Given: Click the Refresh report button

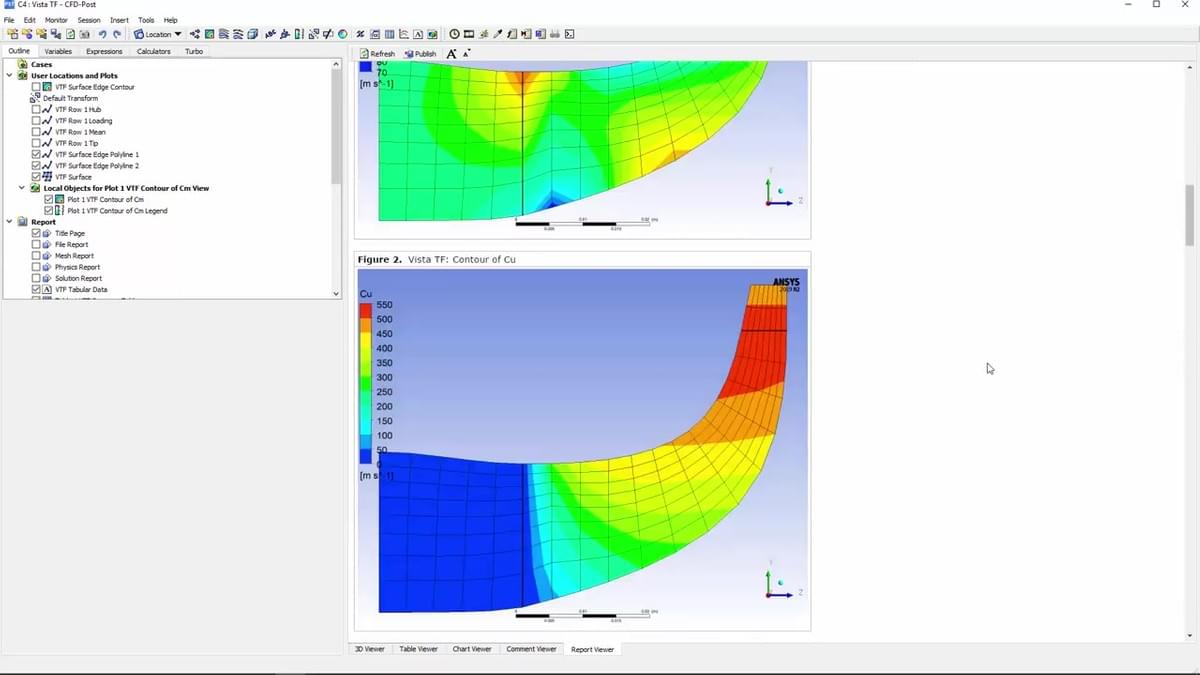Looking at the screenshot, I should pos(378,53).
